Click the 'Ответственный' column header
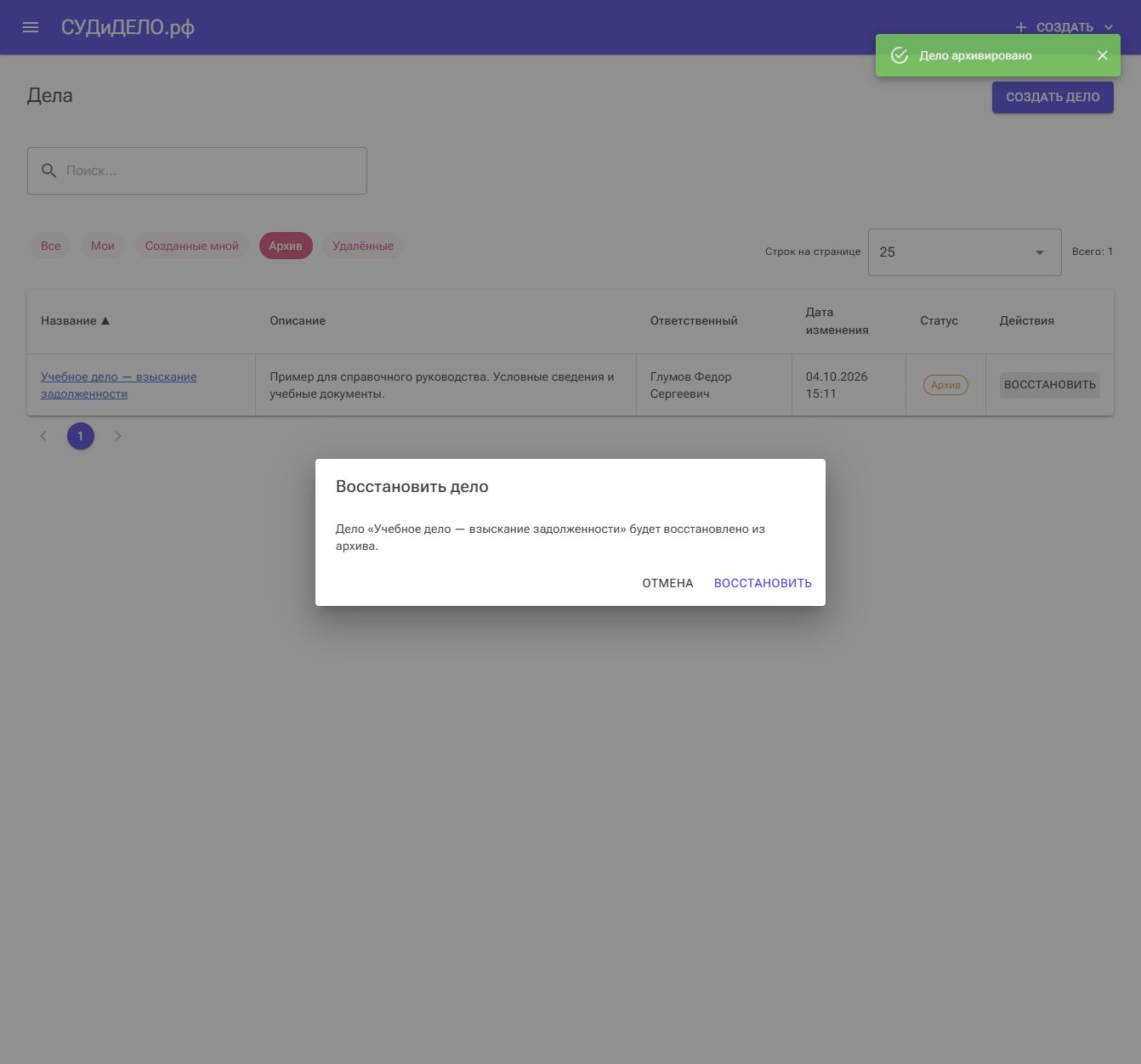This screenshot has width=1141, height=1064. (x=694, y=321)
